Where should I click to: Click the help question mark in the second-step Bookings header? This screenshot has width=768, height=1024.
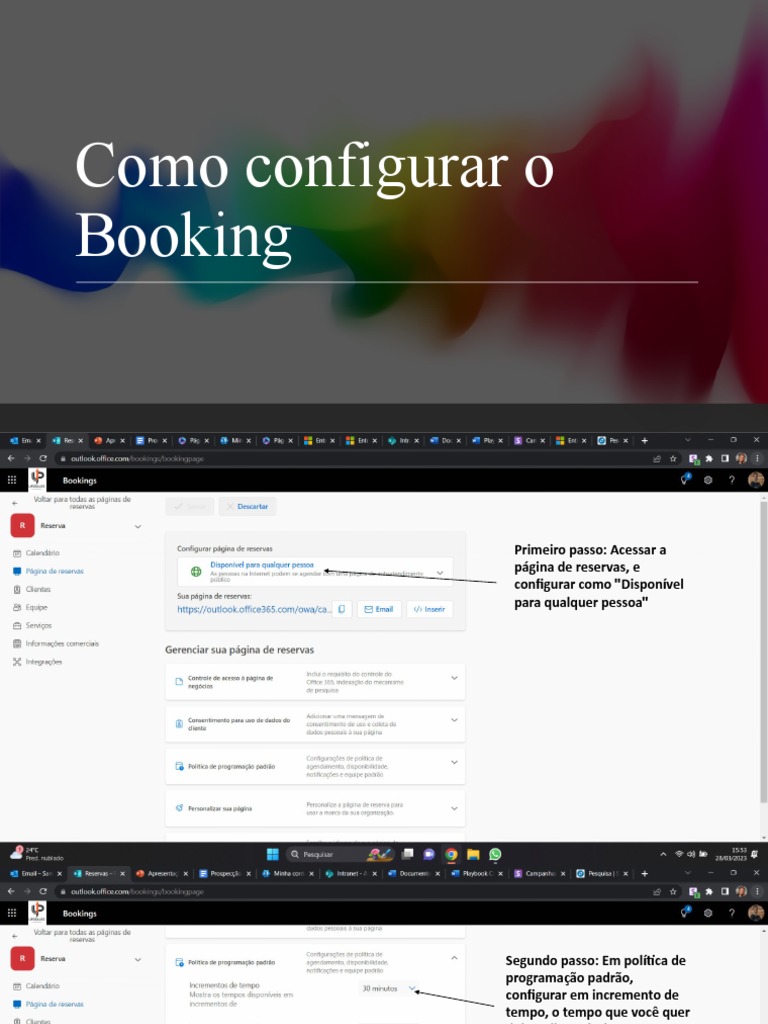[x=731, y=913]
